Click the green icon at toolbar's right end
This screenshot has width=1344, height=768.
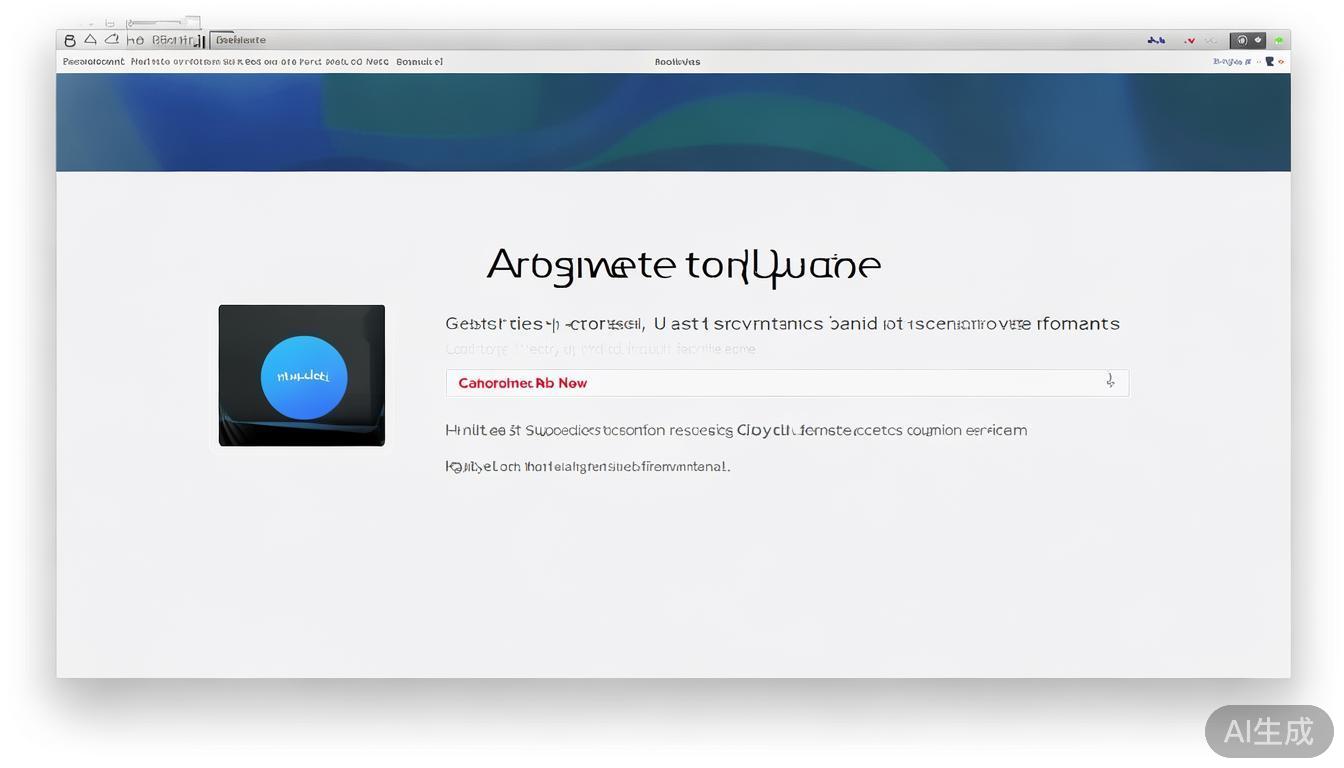click(x=1278, y=41)
